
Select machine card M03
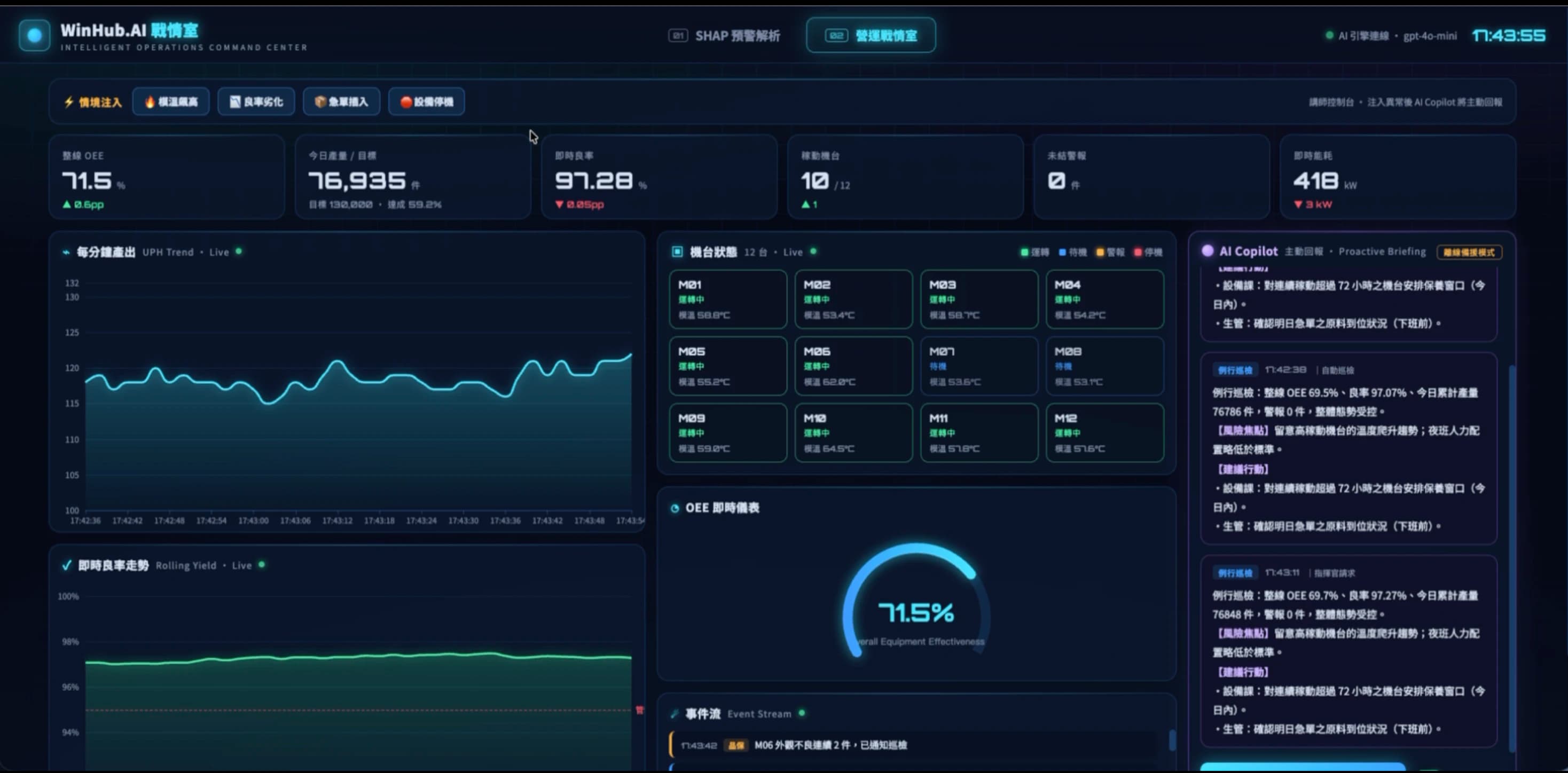pyautogui.click(x=979, y=299)
